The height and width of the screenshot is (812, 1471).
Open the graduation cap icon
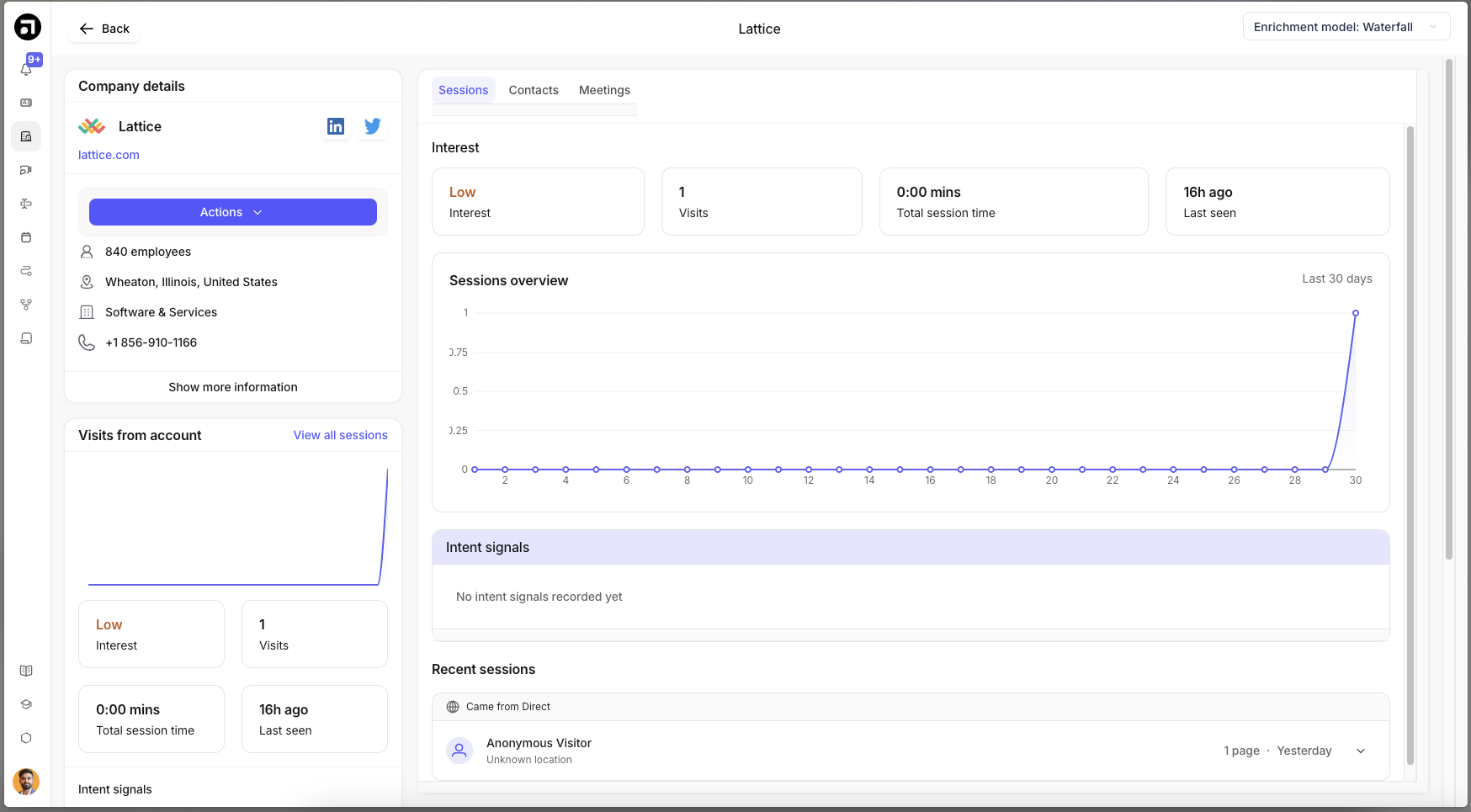click(26, 704)
